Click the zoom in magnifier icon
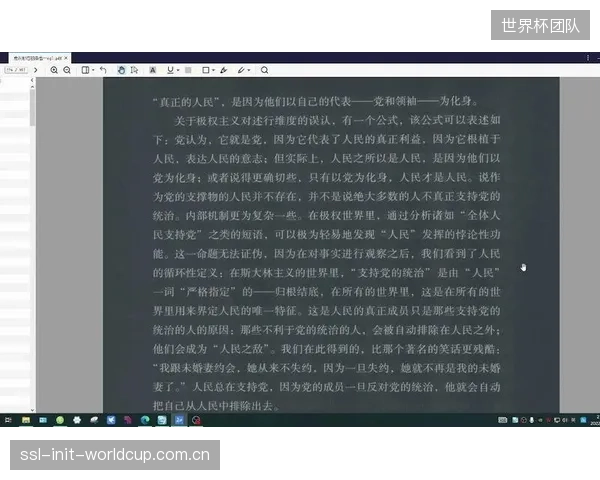The width and height of the screenshot is (600, 480). pos(54,70)
